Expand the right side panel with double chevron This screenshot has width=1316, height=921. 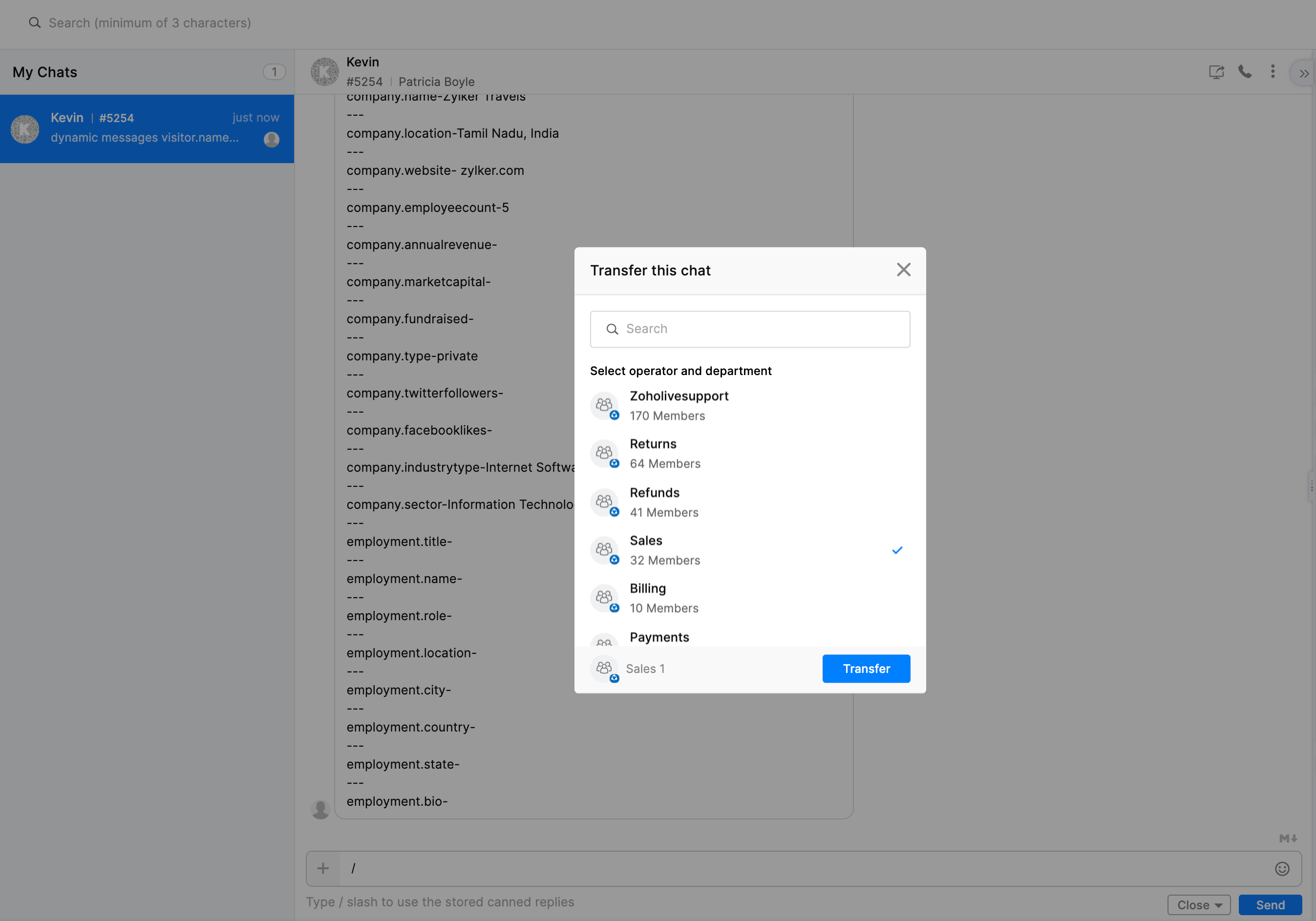tap(1303, 73)
